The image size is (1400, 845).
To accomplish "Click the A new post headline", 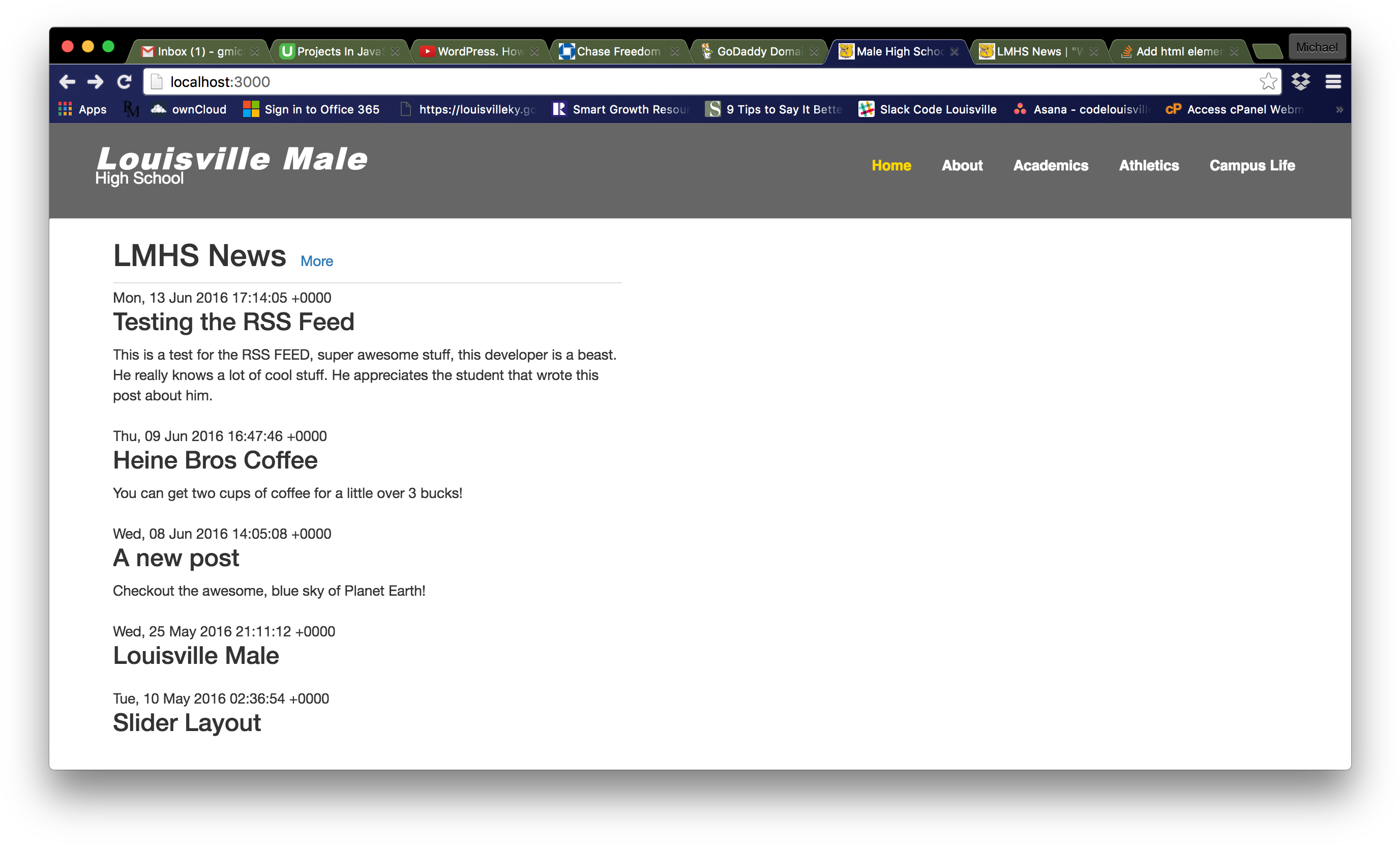I will click(176, 558).
